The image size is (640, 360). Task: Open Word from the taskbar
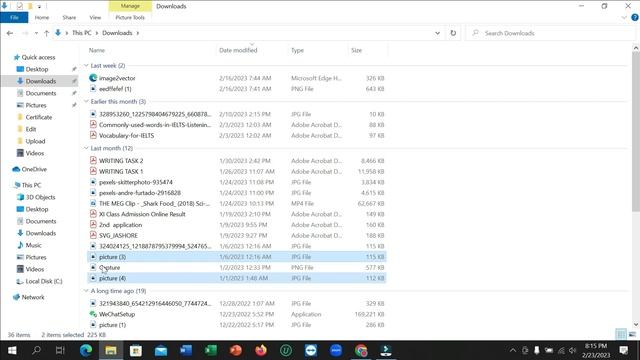[x=186, y=350]
